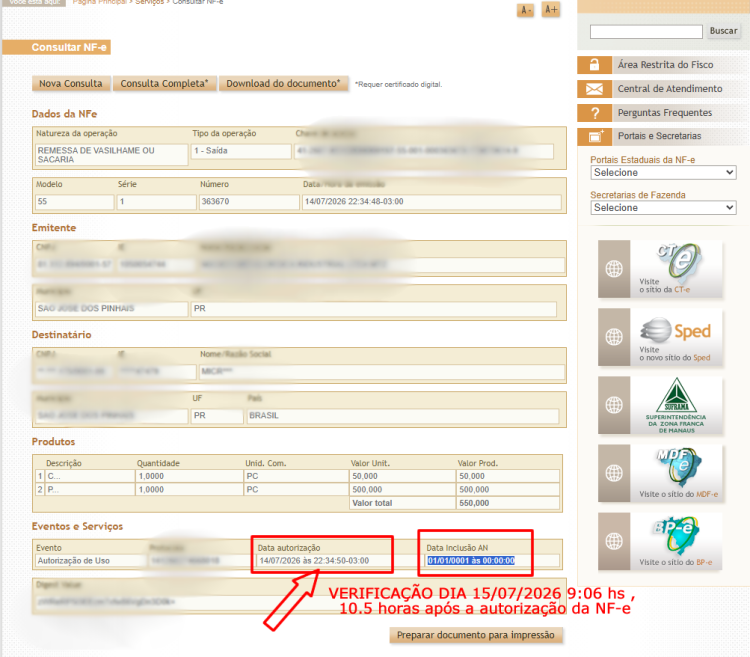
Task: Click highlighted Data Inclusão AN value 01/01/0001
Action: click(471, 561)
